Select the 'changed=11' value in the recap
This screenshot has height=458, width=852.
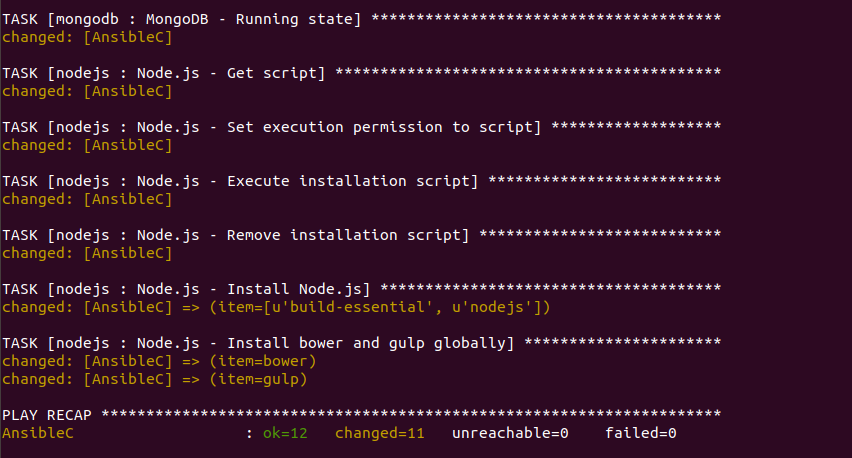click(379, 433)
